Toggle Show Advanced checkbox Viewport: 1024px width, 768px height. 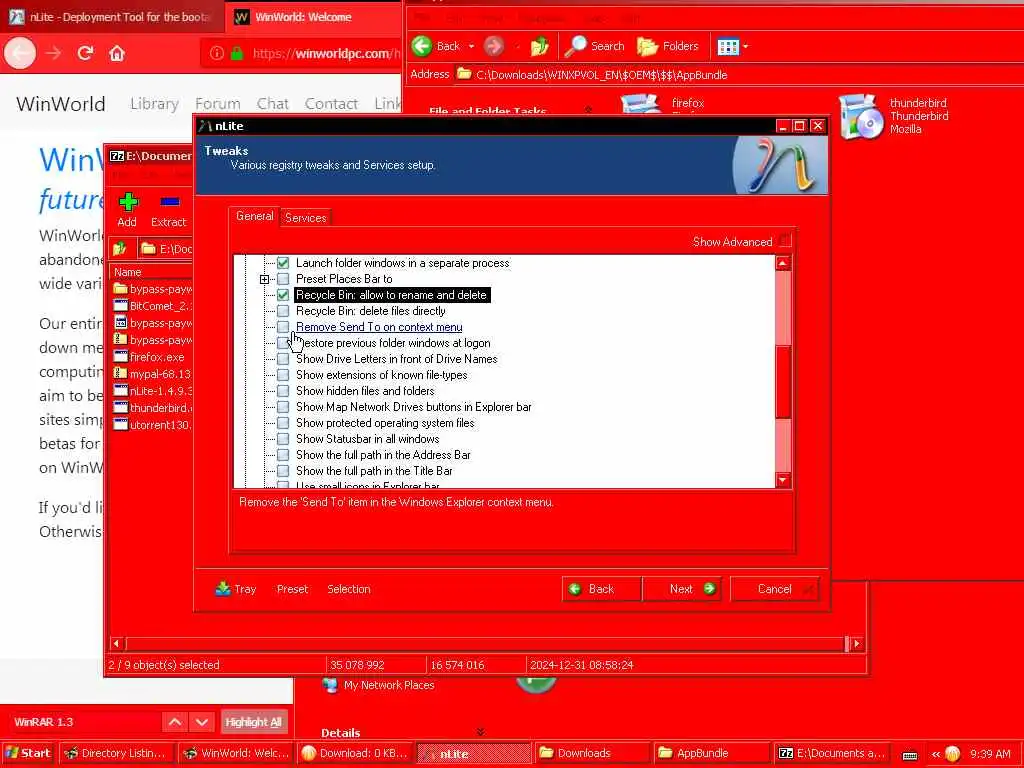[x=786, y=241]
